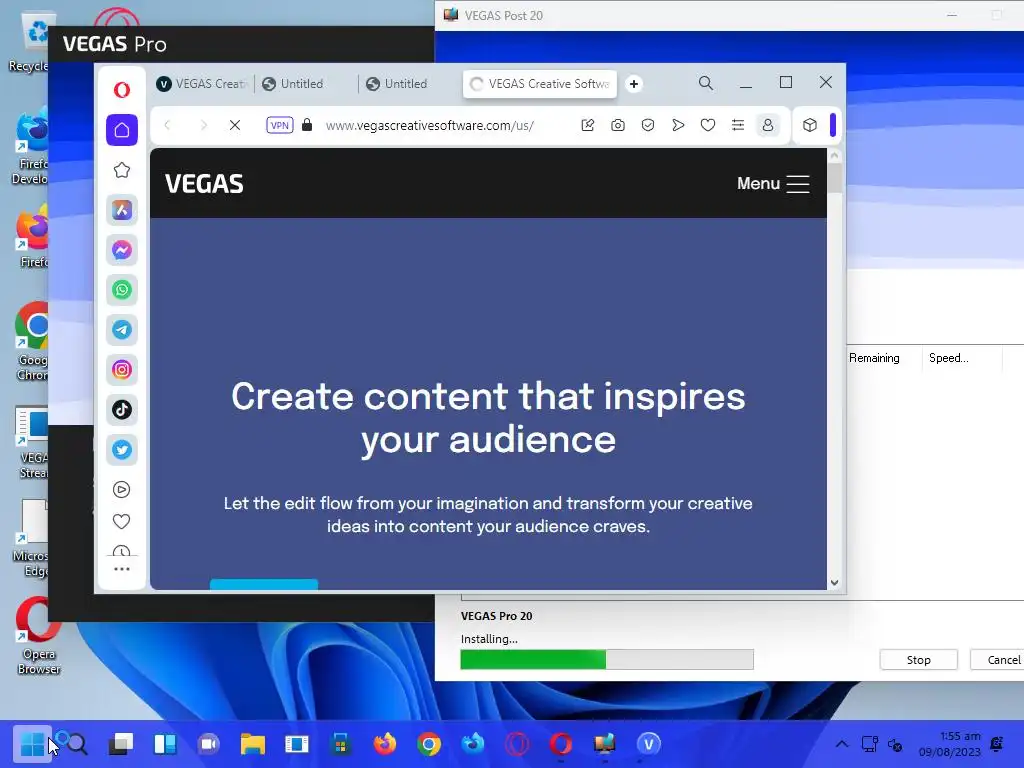The image size is (1024, 768).
Task: Toggle the VPN badge in address bar
Action: (280, 125)
